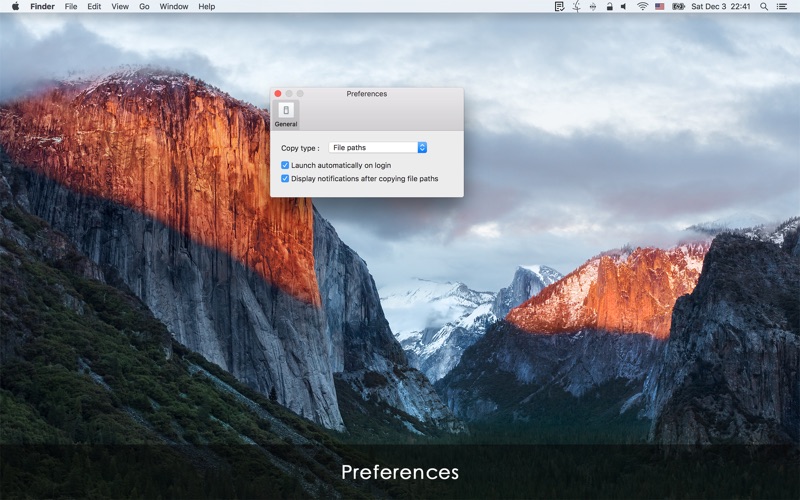Open the Help menu
Image resolution: width=800 pixels, height=500 pixels.
click(x=206, y=6)
